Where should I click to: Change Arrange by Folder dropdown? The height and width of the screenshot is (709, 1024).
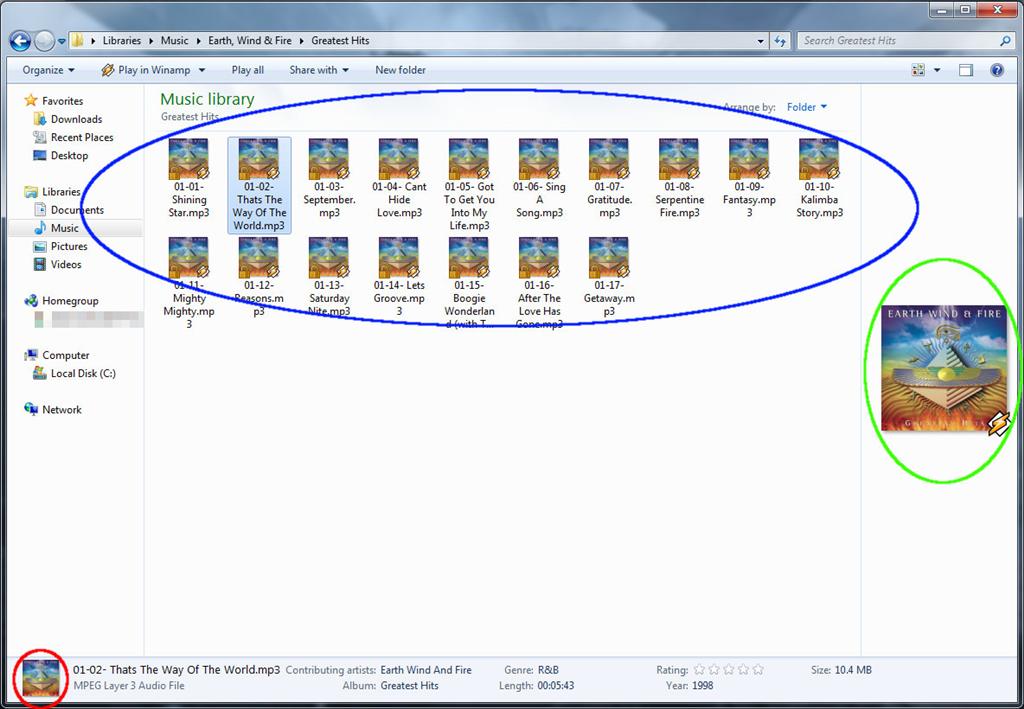[x=807, y=107]
